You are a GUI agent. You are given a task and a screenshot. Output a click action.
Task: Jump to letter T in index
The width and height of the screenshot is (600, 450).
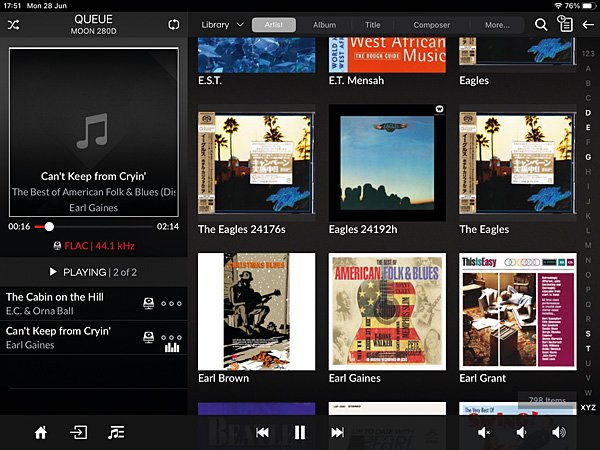pos(588,349)
